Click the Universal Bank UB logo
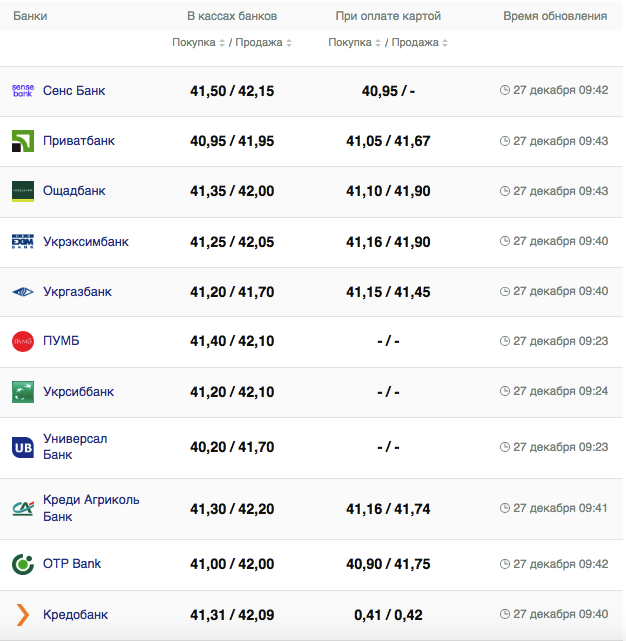 23,447
